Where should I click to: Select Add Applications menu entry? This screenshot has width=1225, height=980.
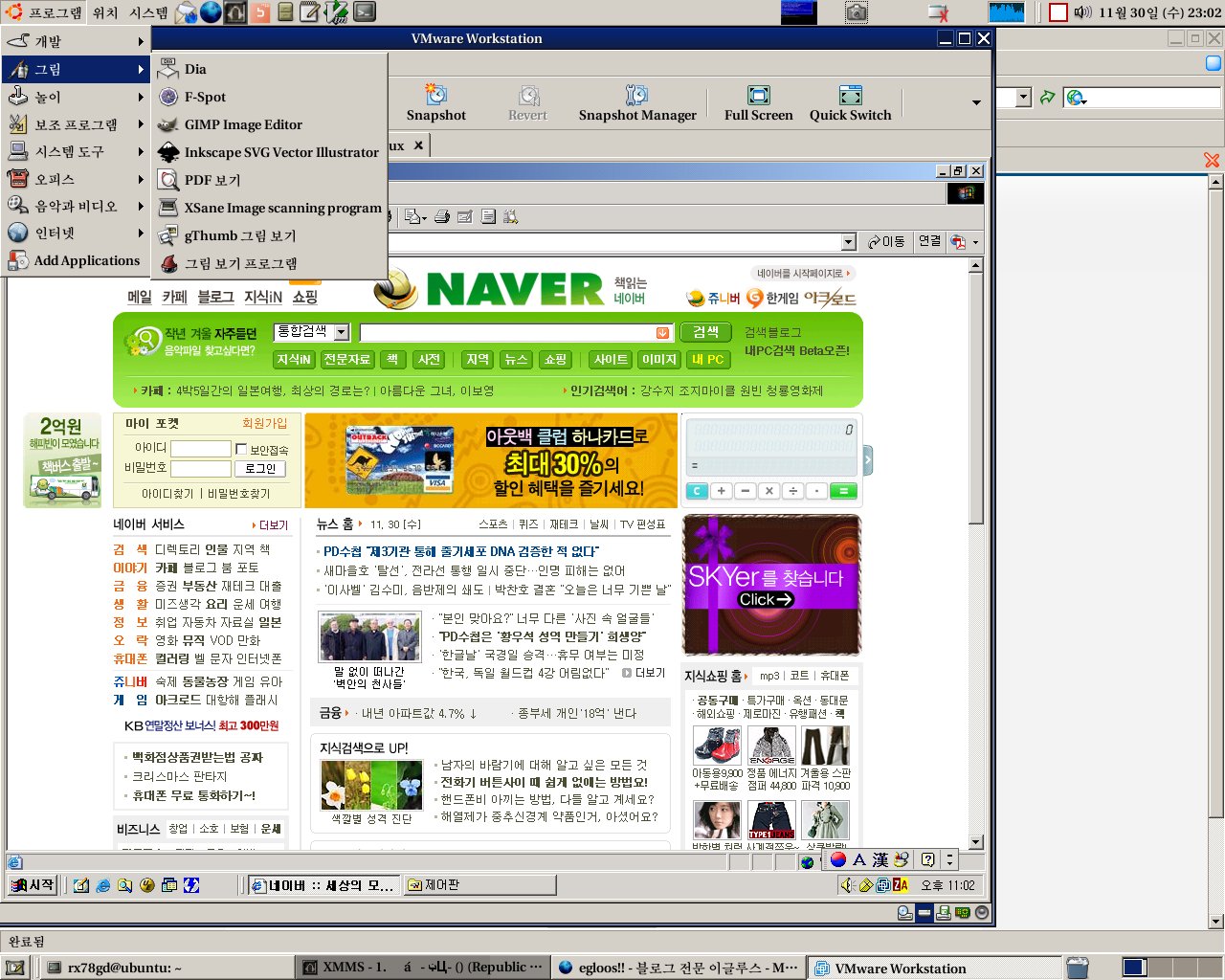pos(75,260)
